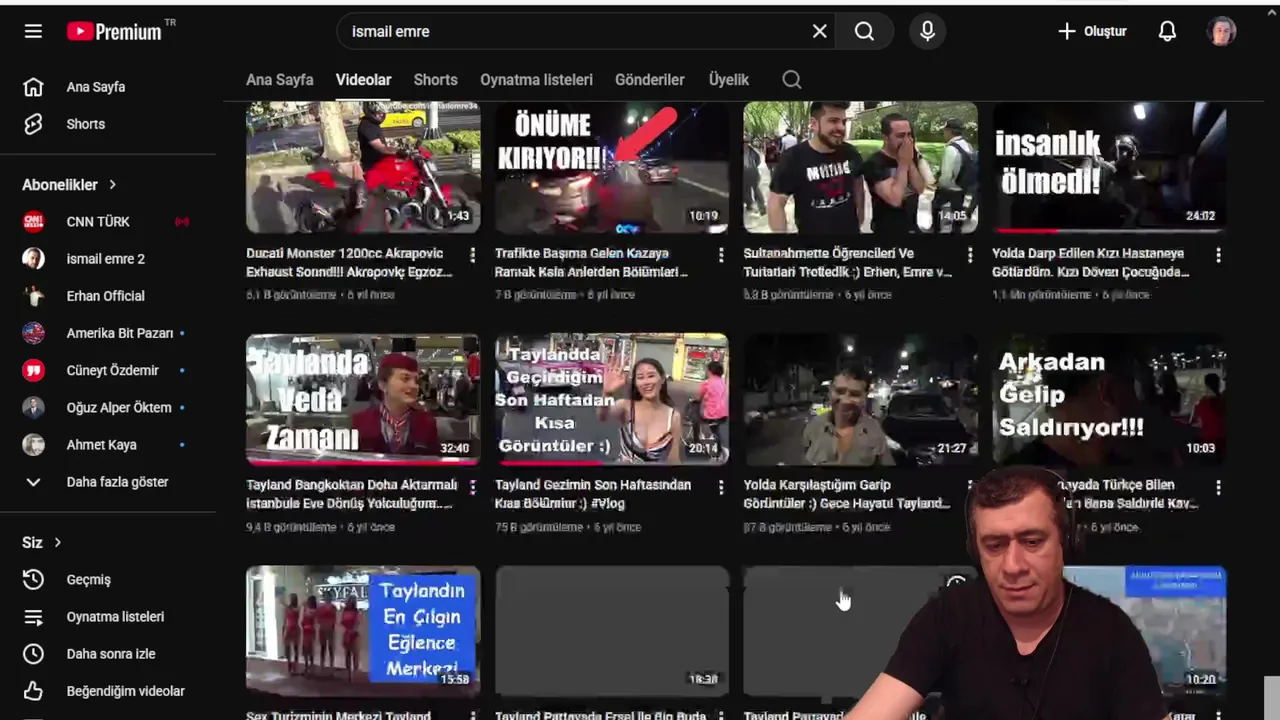Open the hamburger guide menu

[x=33, y=31]
